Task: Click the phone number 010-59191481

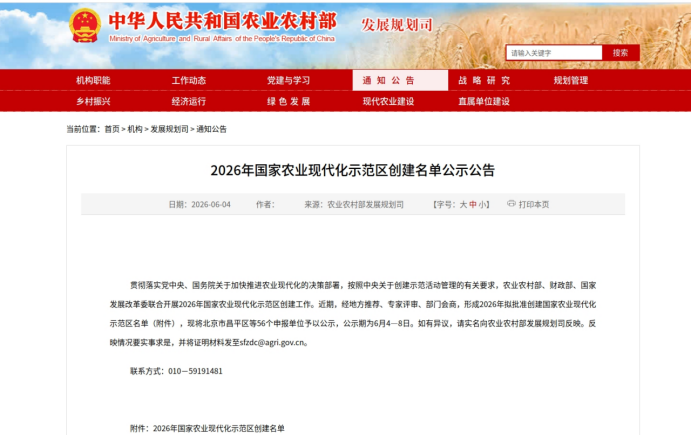Action: tap(195, 371)
